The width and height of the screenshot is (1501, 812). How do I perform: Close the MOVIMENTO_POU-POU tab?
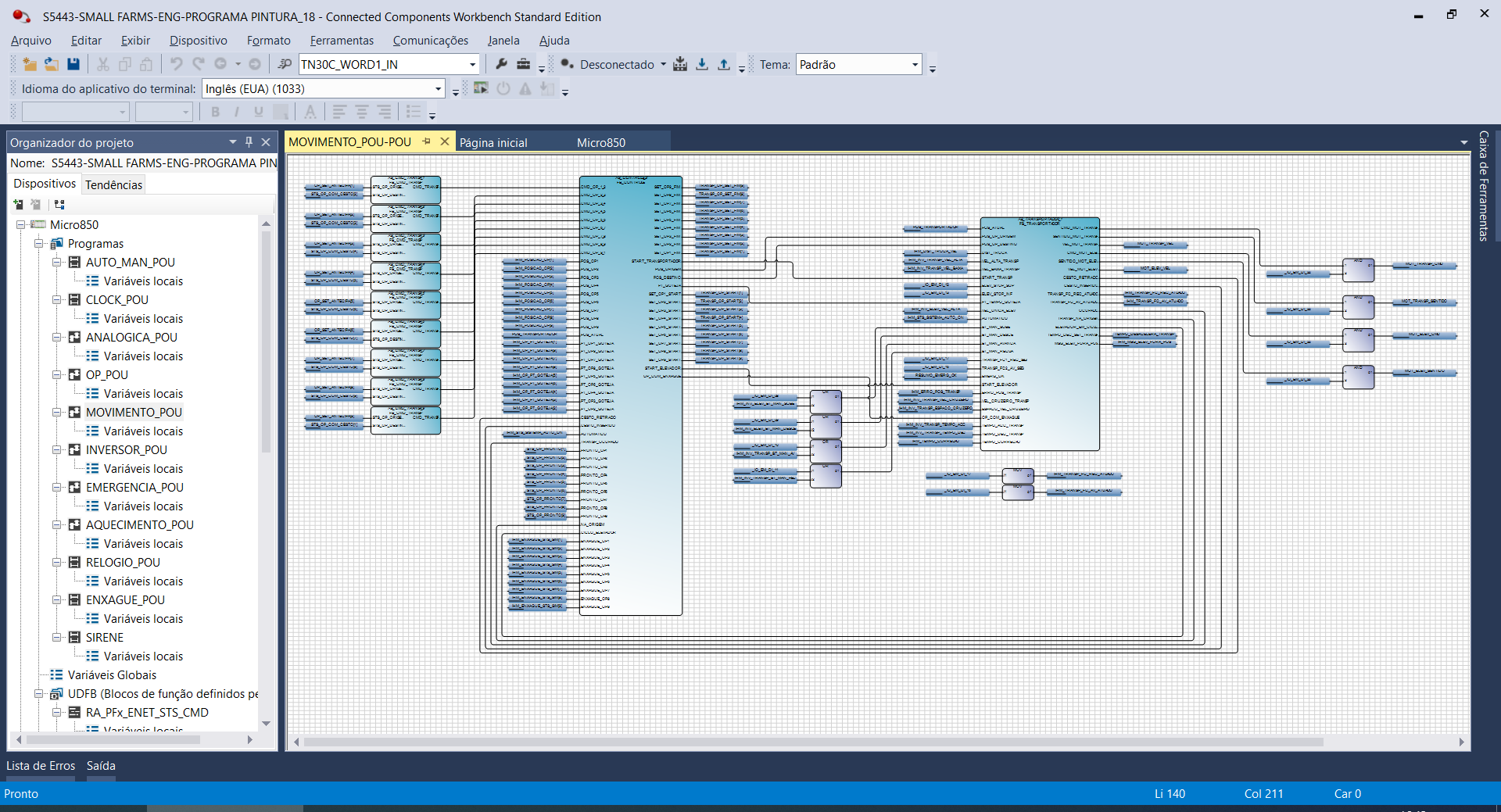pyautogui.click(x=445, y=141)
